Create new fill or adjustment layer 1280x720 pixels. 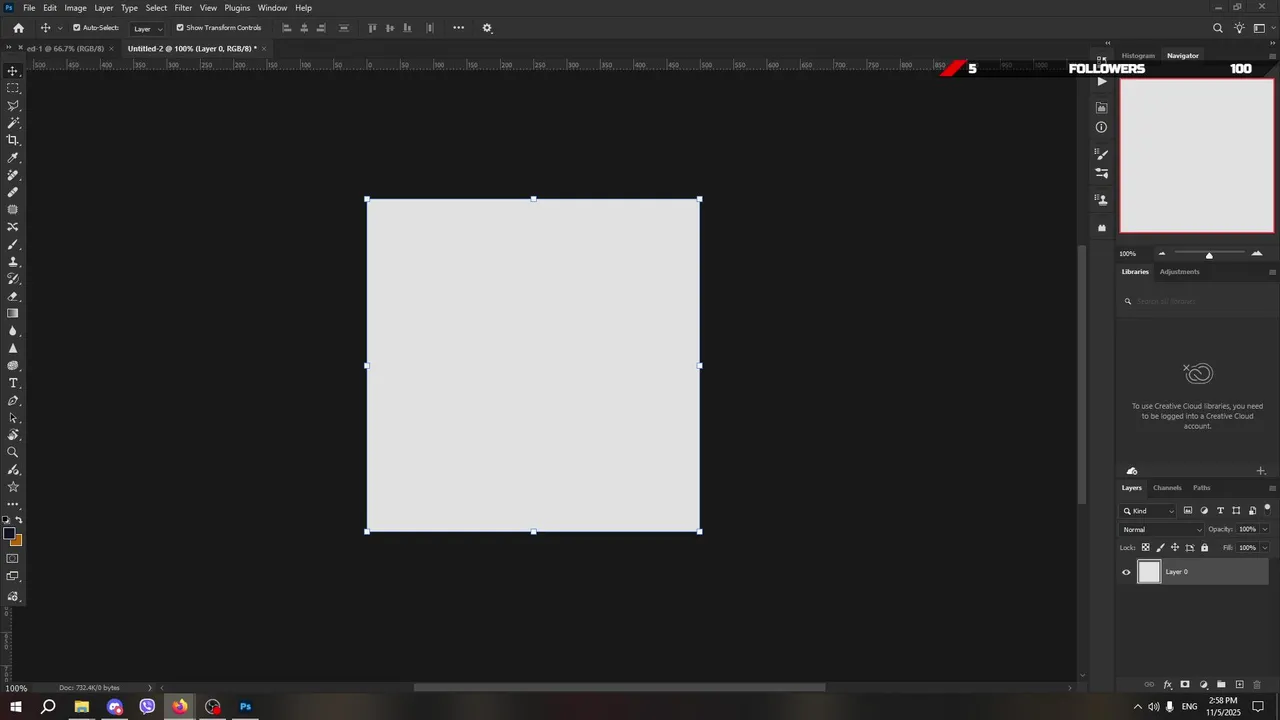[x=1203, y=685]
